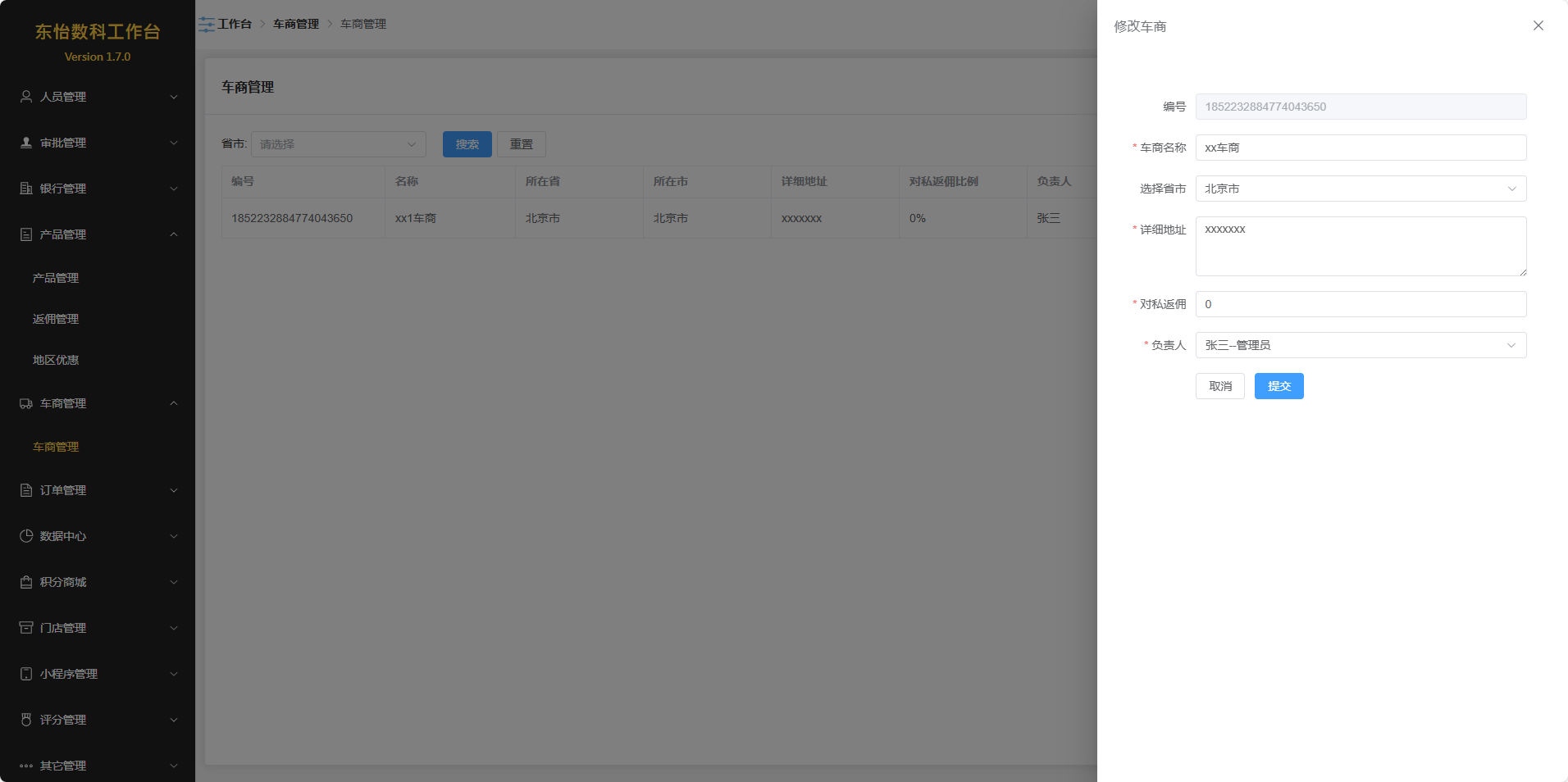Viewport: 1568px width, 782px height.
Task: Click the 门店管理 store icon
Action: [26, 628]
